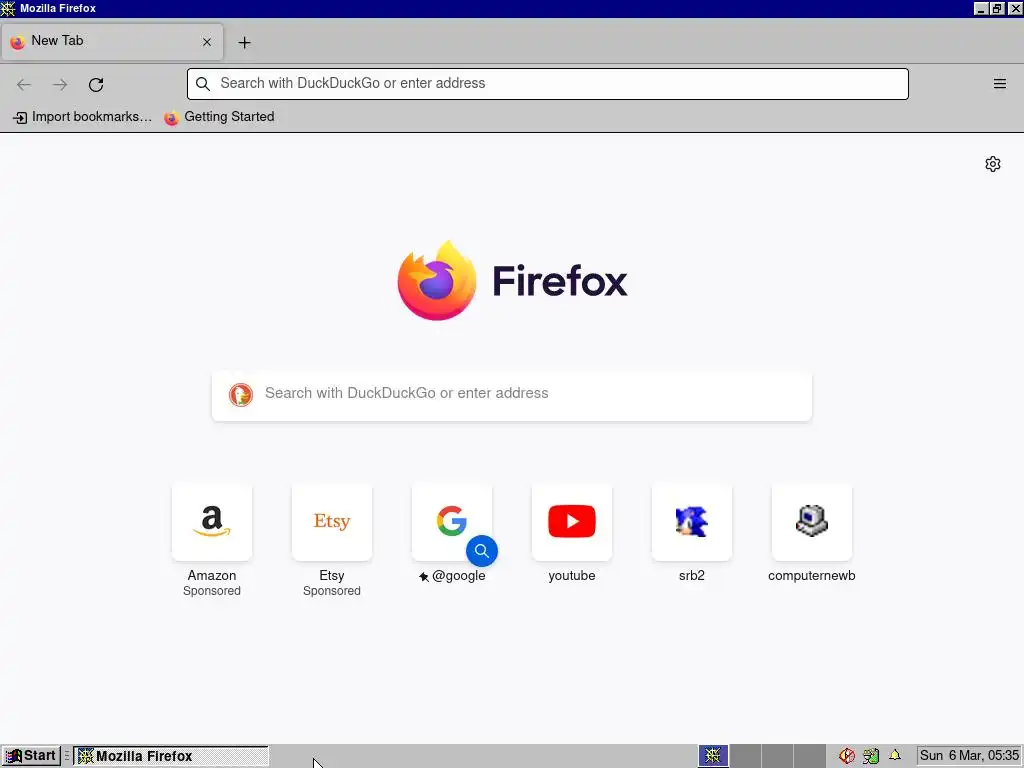Focus the page's DuckDuckGo search box
The height and width of the screenshot is (768, 1024).
[x=512, y=396]
